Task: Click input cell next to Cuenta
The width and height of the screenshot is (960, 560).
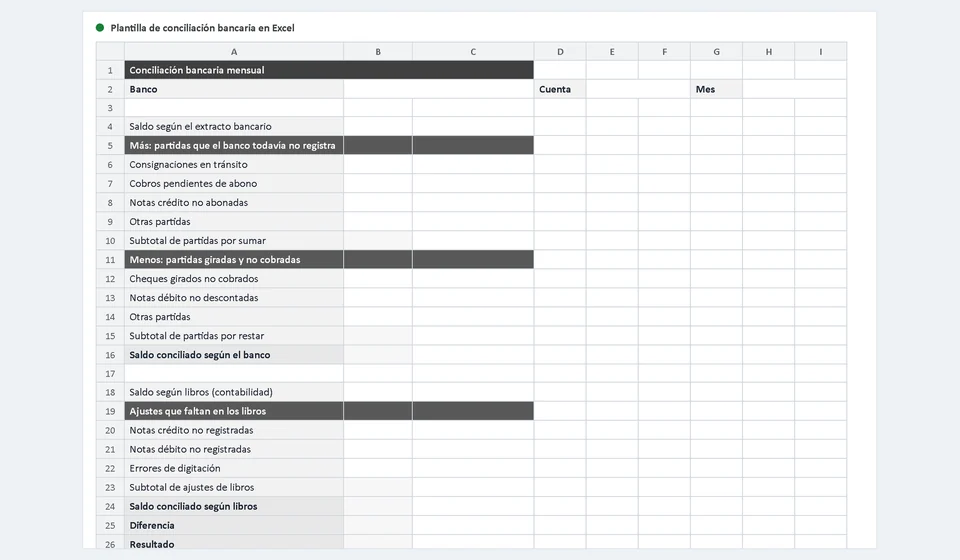Action: click(x=638, y=89)
